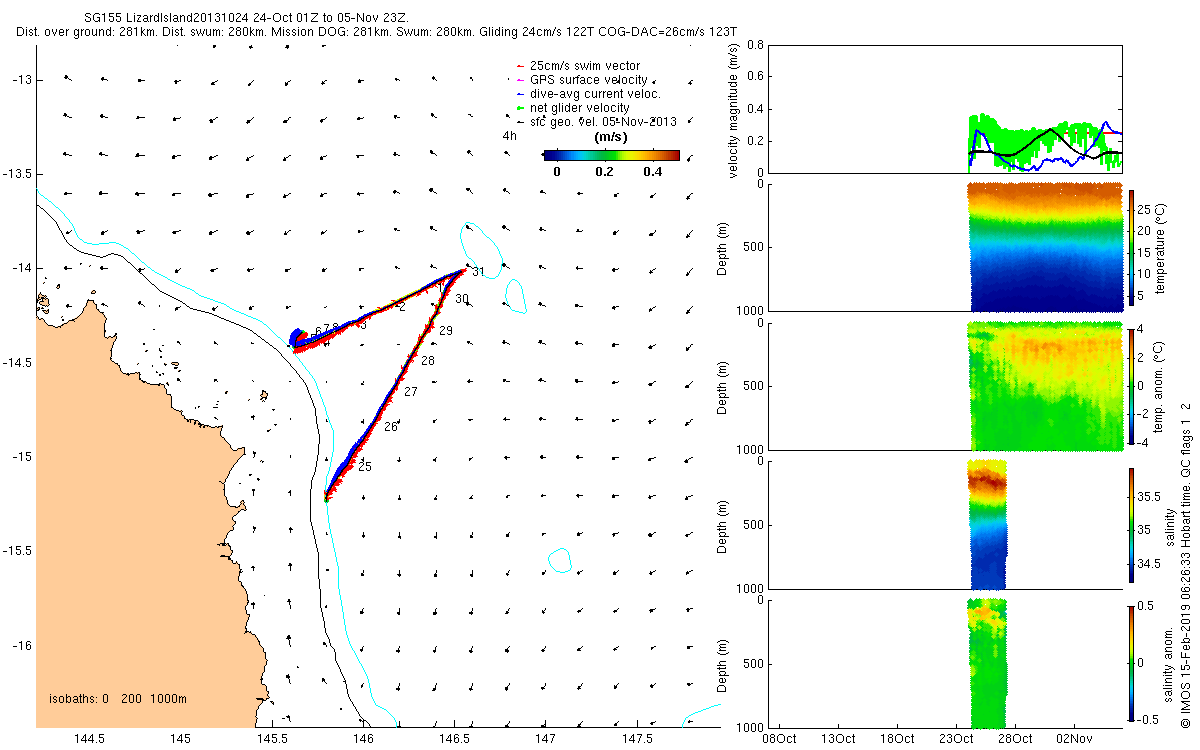Viewport: 1200px width, 750px height.
Task: Click the '-15.5' latitude tick label
Action: (x=16, y=551)
